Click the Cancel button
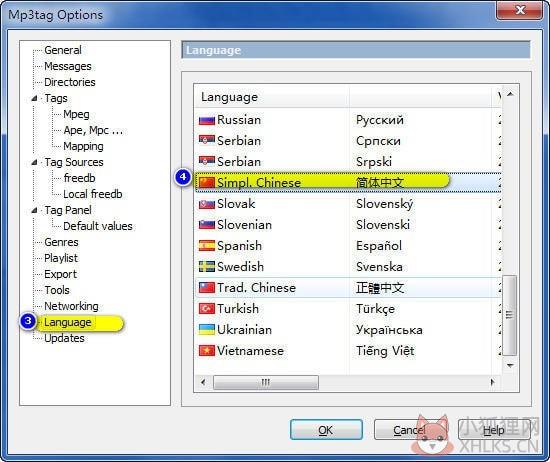550x462 pixels. coord(410,430)
